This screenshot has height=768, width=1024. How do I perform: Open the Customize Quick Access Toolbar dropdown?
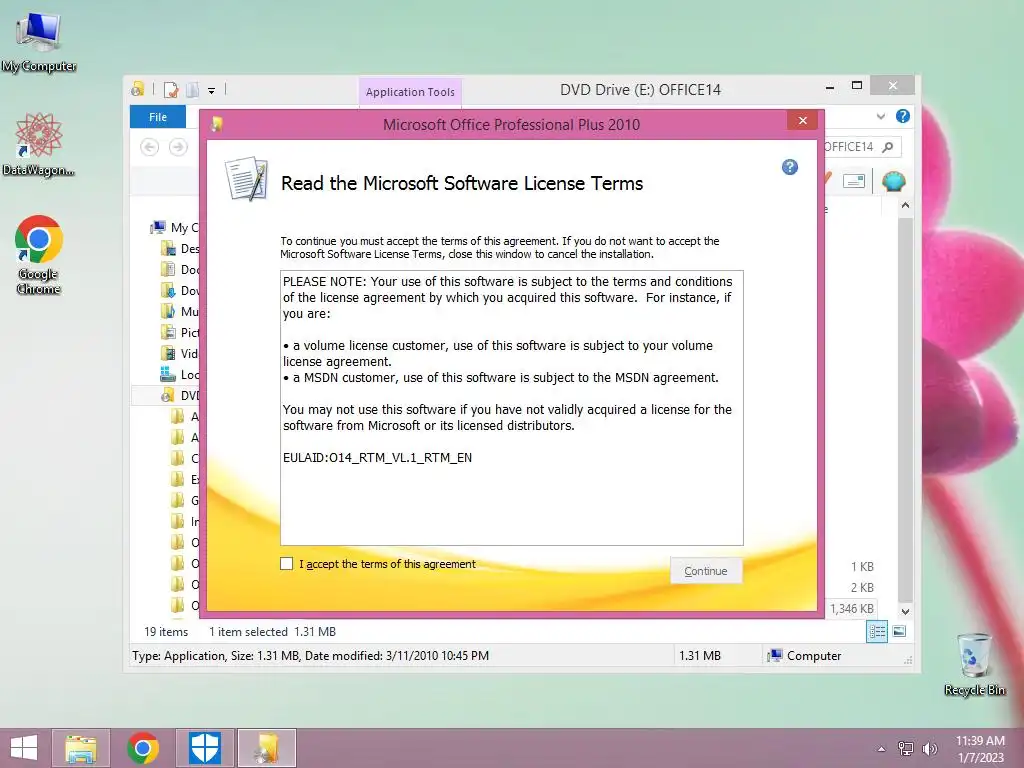pyautogui.click(x=212, y=90)
